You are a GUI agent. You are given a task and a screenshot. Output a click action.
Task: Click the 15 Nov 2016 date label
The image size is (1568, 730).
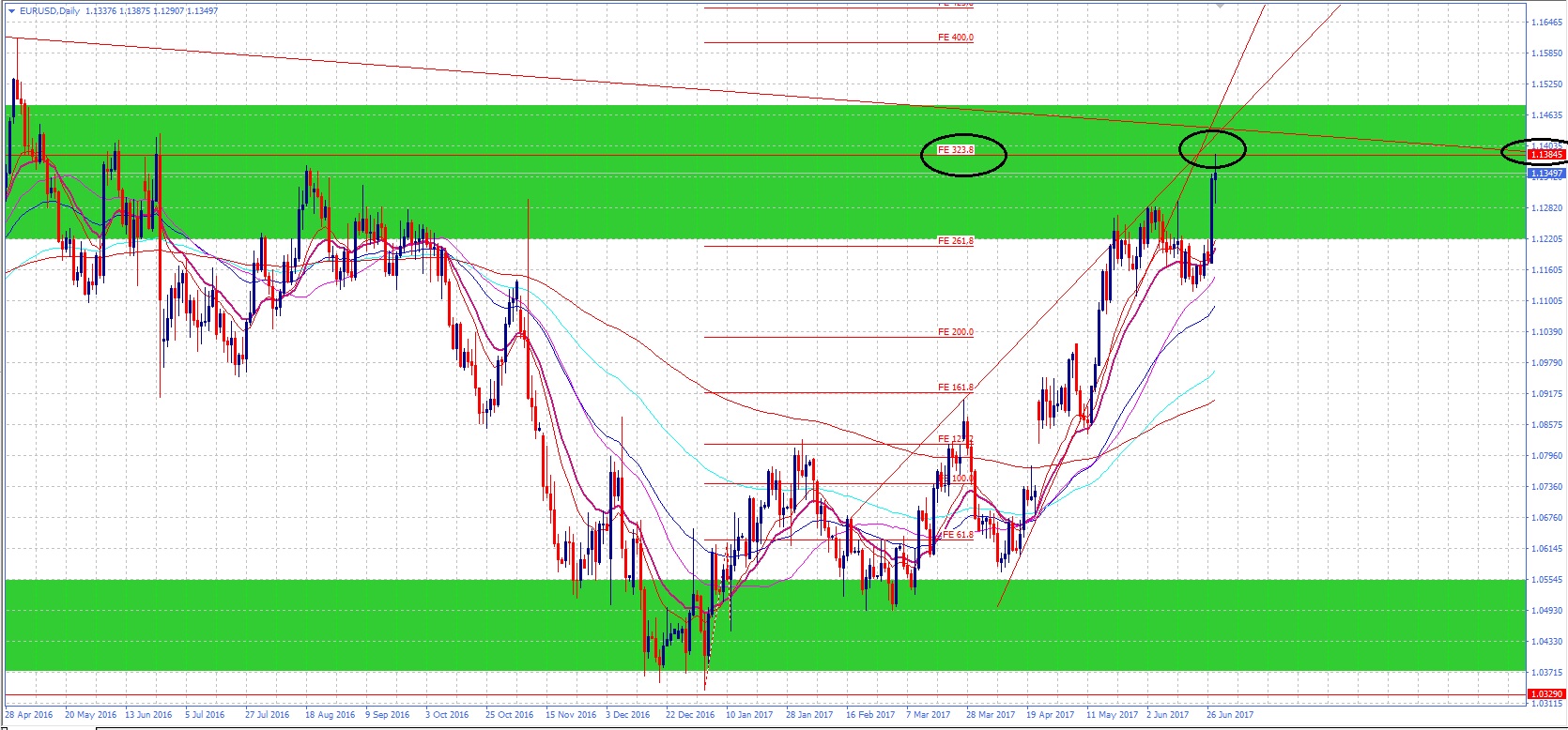(571, 715)
